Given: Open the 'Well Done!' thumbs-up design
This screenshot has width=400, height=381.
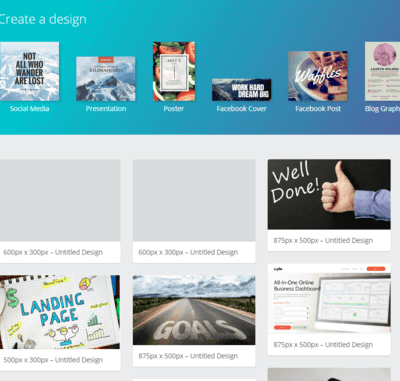Looking at the screenshot, I should tap(329, 194).
